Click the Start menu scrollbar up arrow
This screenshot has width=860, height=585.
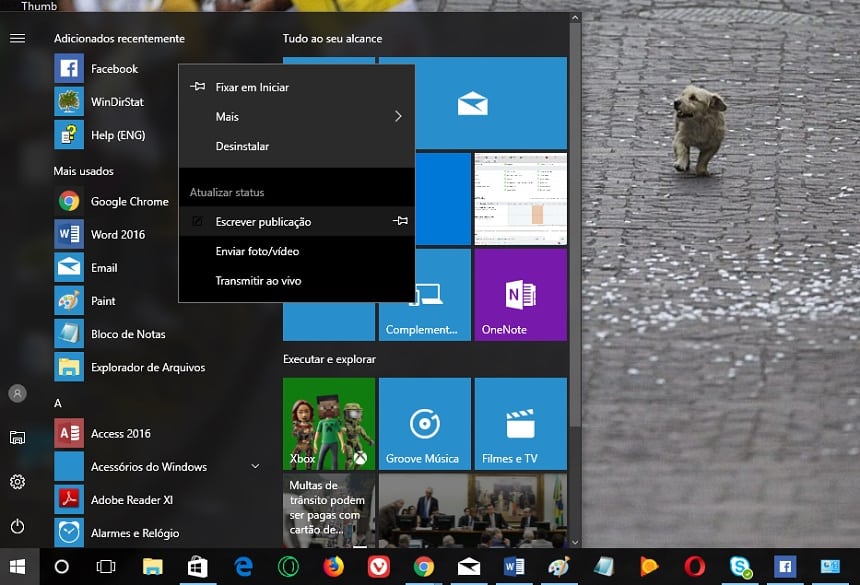(x=575, y=18)
